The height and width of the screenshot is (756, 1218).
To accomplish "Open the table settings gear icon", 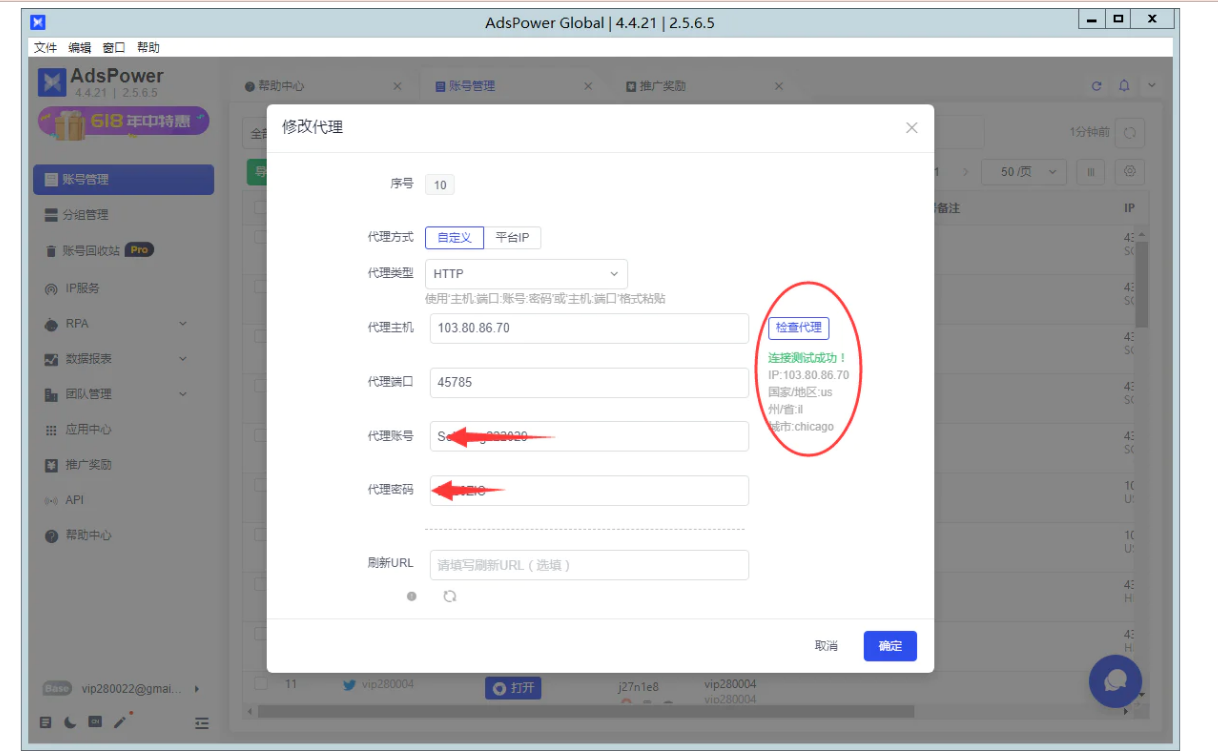I will point(1130,172).
